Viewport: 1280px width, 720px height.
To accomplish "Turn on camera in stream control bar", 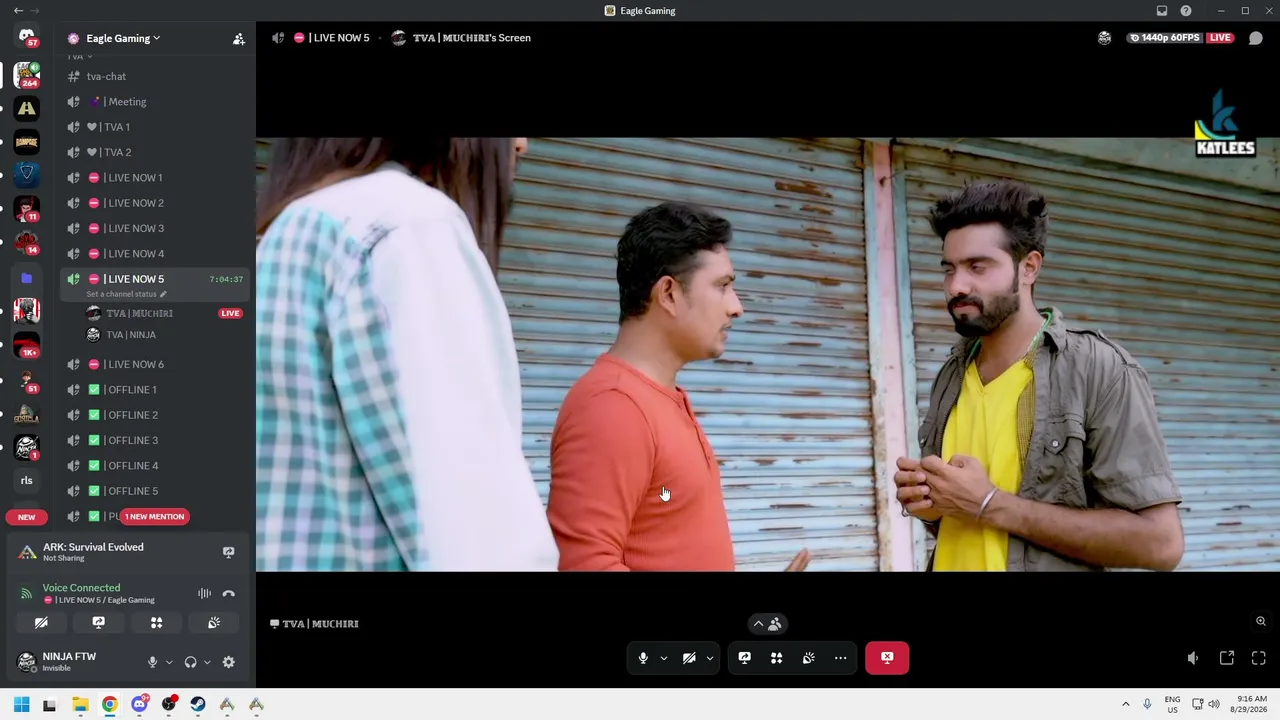I will (x=689, y=658).
